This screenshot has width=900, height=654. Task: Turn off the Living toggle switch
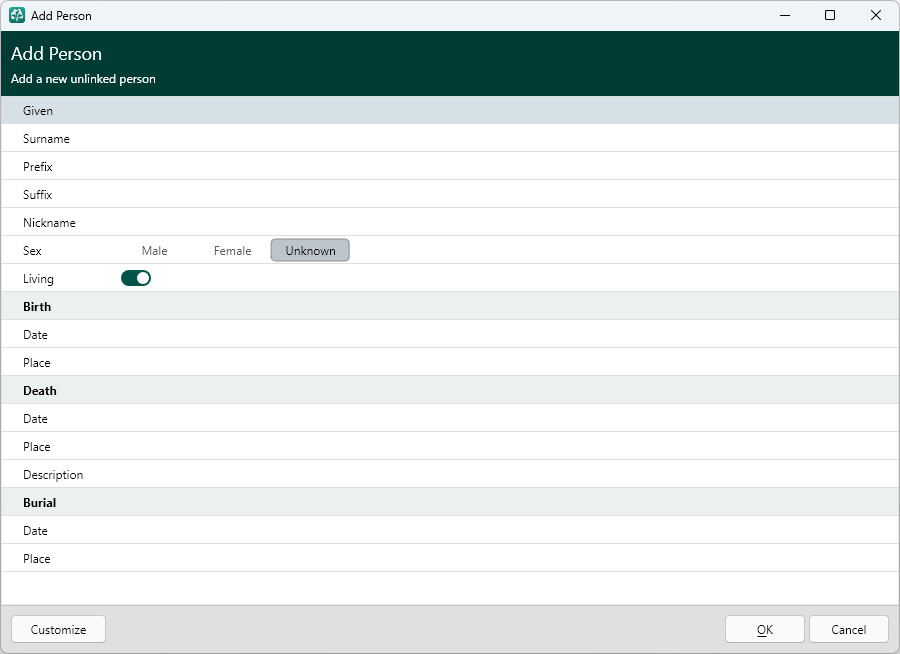click(136, 278)
